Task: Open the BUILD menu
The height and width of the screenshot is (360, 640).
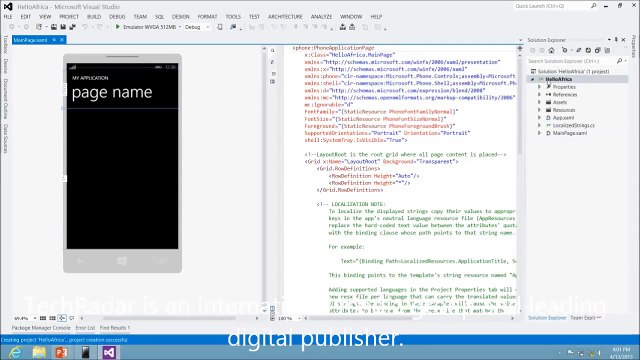Action: click(94, 17)
